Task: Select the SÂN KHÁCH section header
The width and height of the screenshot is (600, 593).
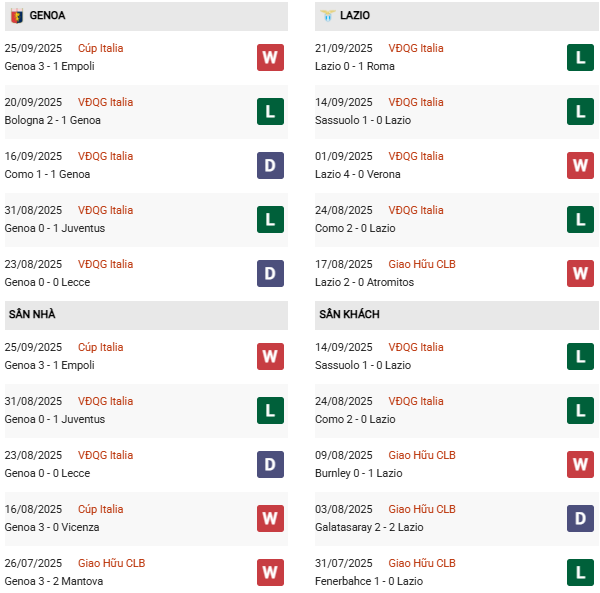Action: pos(350,314)
